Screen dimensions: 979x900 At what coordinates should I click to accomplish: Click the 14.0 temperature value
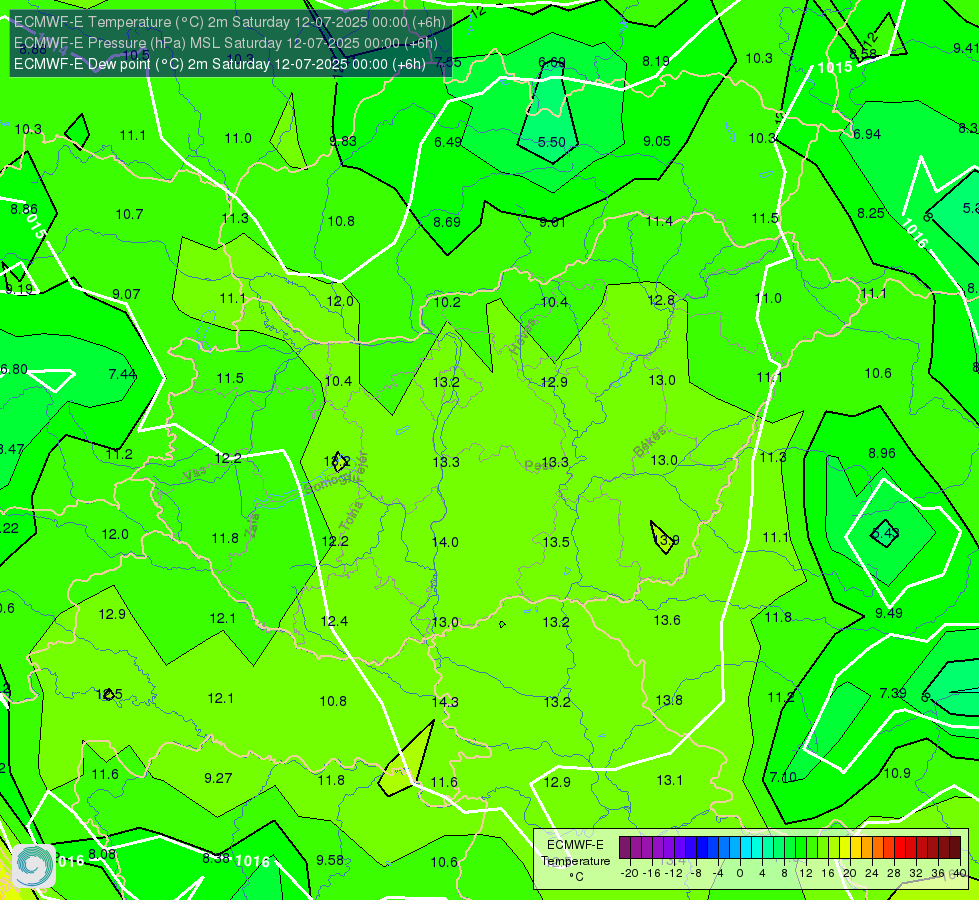point(445,542)
